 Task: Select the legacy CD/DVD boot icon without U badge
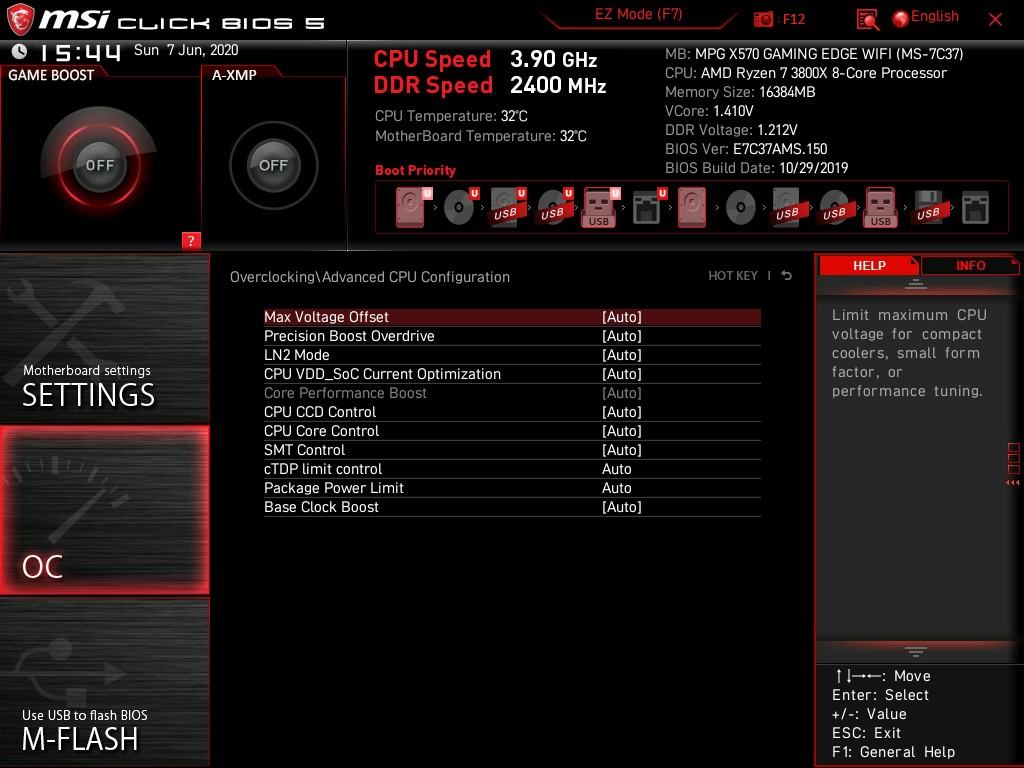(741, 208)
